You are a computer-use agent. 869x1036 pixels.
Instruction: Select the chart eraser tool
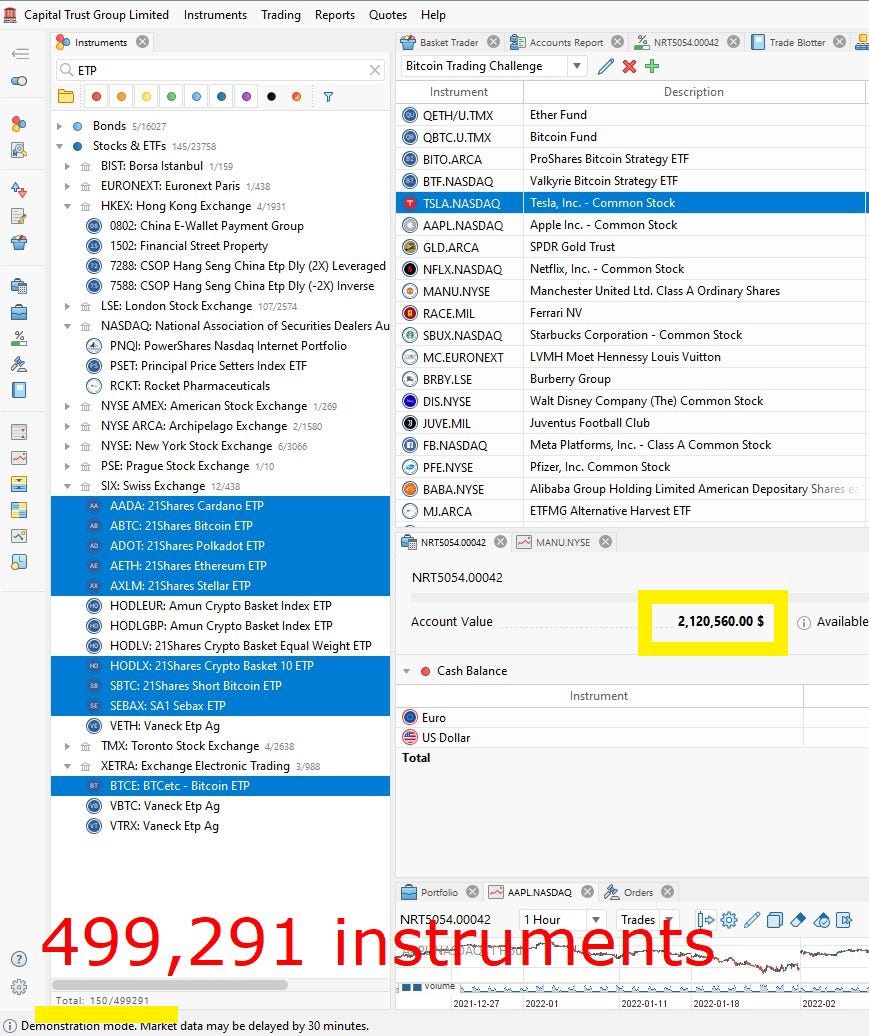(x=798, y=920)
